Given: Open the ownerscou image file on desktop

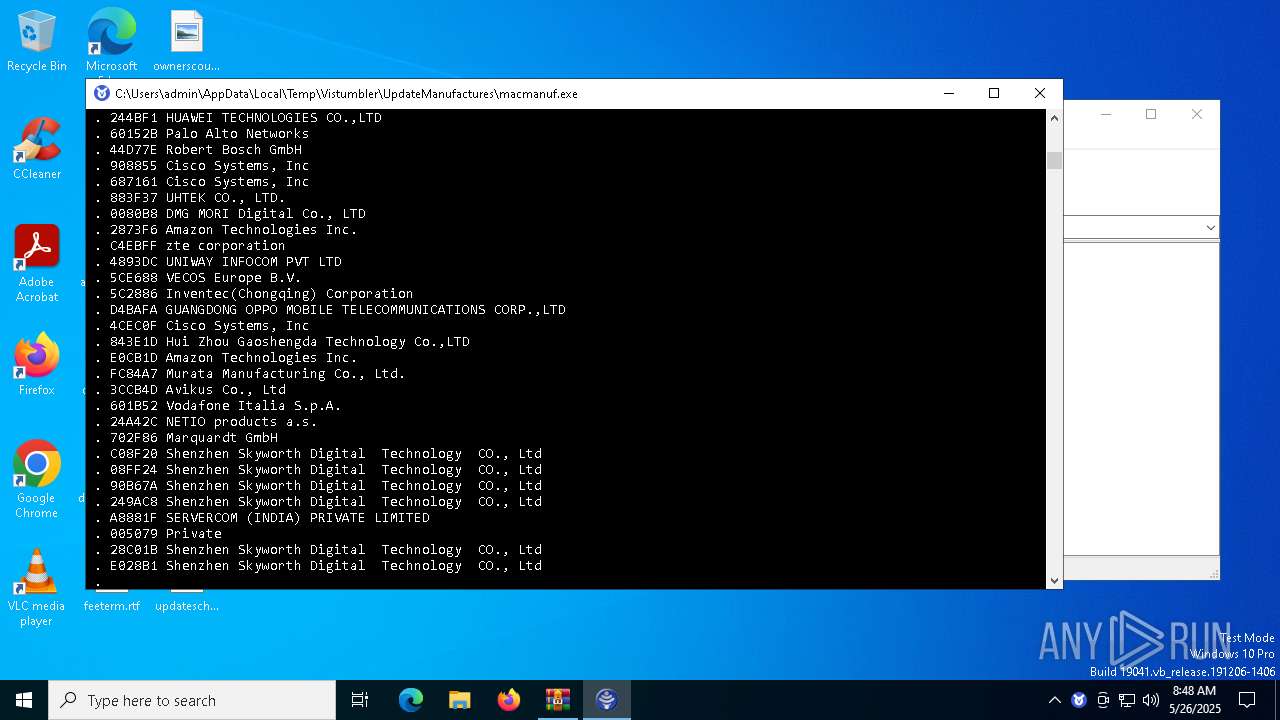Looking at the screenshot, I should click(x=186, y=41).
